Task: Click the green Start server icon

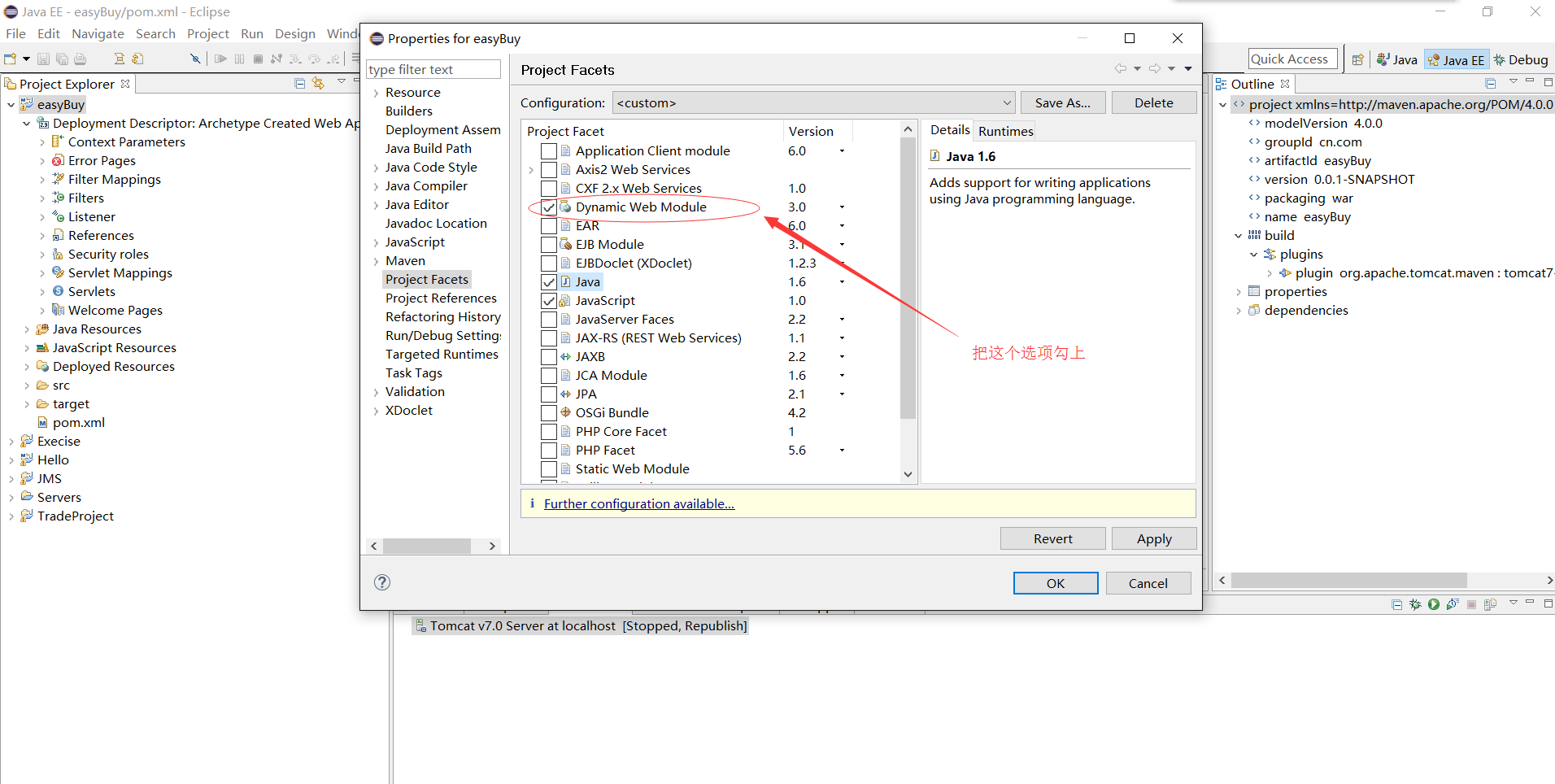Action: click(x=1434, y=604)
